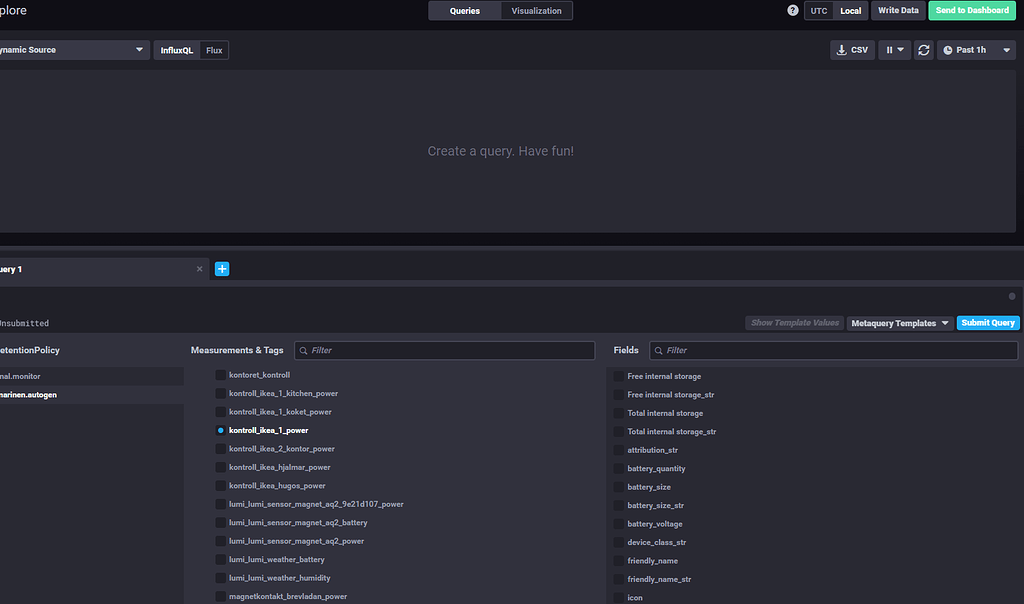Pause automatic query refresh

click(x=889, y=49)
